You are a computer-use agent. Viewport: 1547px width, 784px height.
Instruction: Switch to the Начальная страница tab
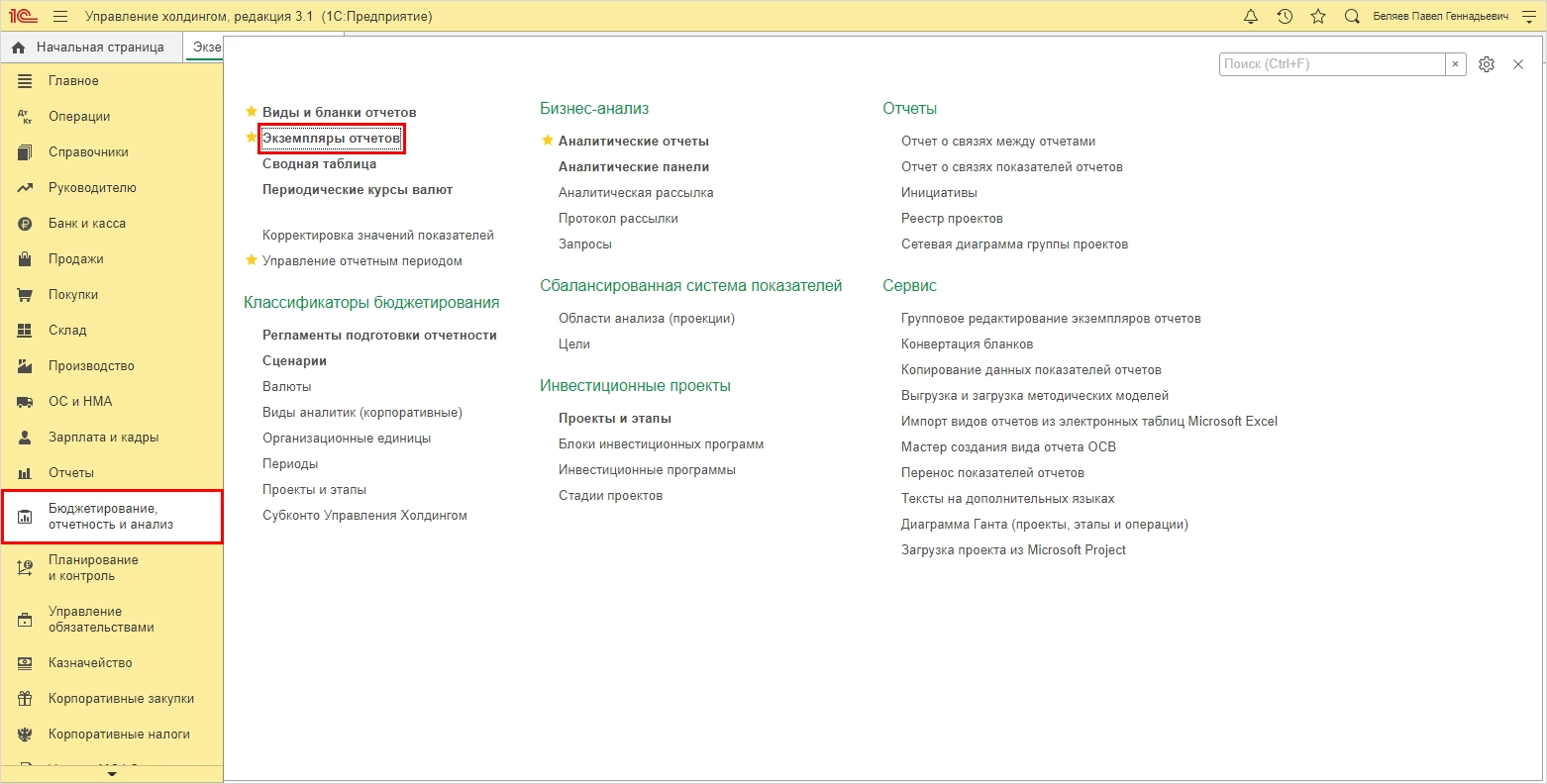93,48
